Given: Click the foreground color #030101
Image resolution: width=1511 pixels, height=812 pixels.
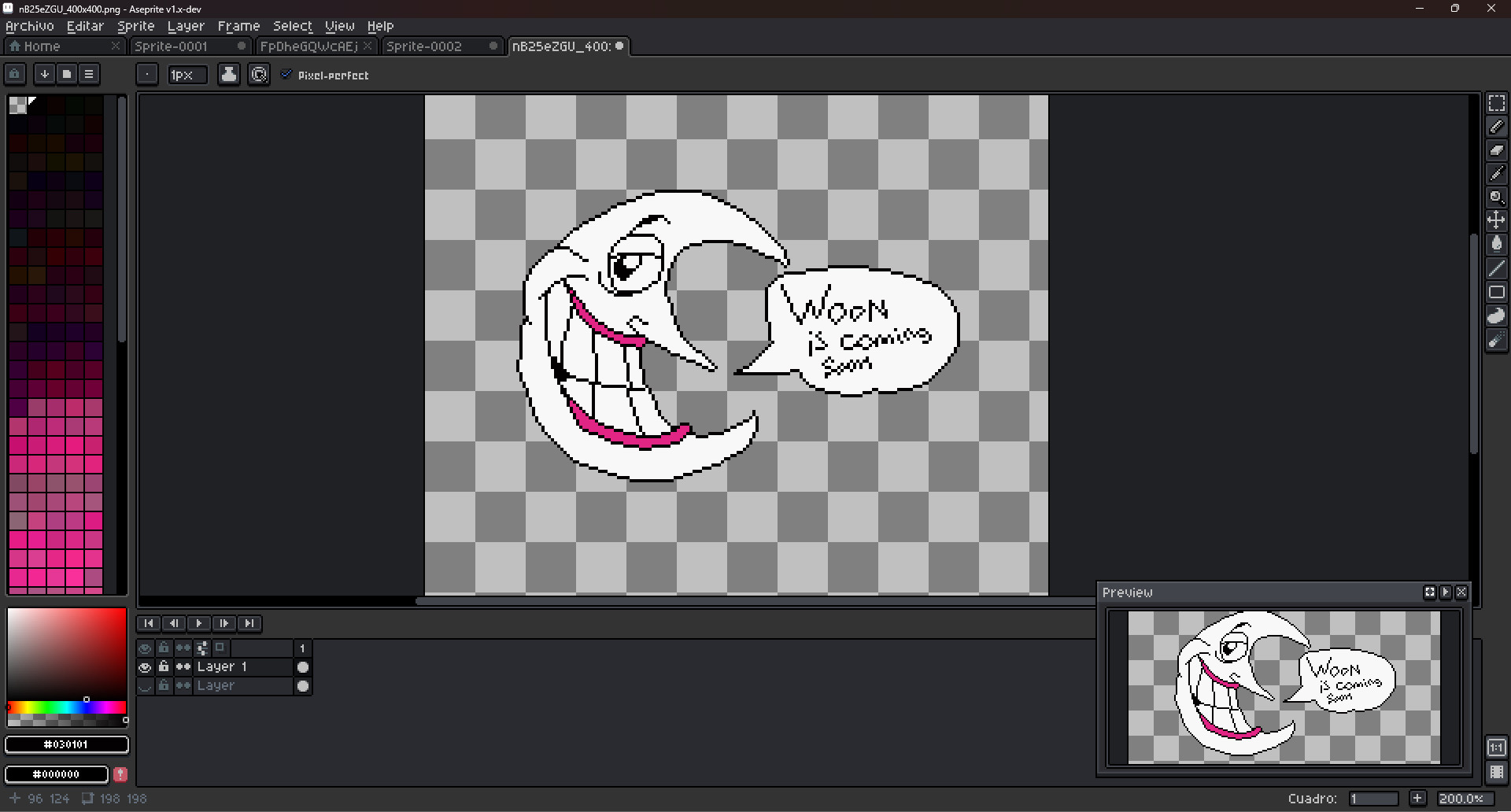Looking at the screenshot, I should coord(67,744).
